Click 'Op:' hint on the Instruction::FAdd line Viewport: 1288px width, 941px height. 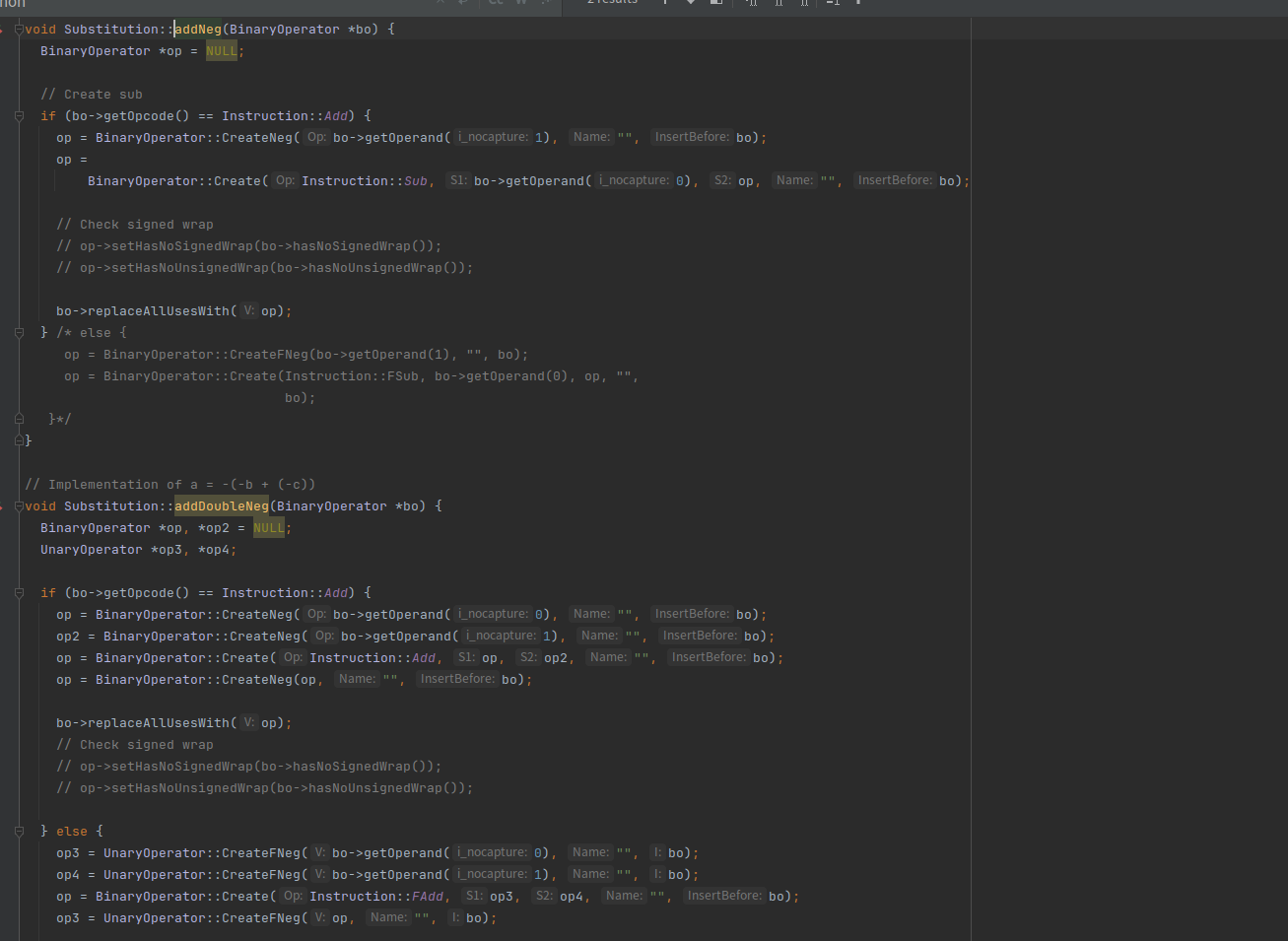pos(293,897)
